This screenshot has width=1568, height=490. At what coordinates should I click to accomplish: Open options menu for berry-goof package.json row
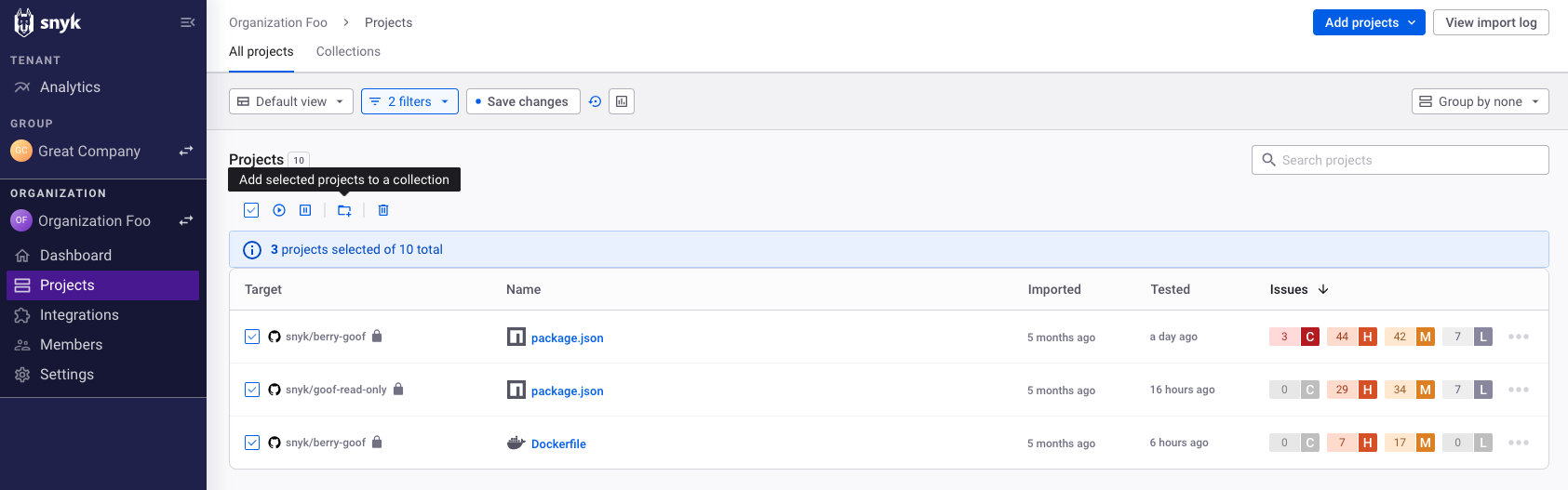tap(1519, 337)
